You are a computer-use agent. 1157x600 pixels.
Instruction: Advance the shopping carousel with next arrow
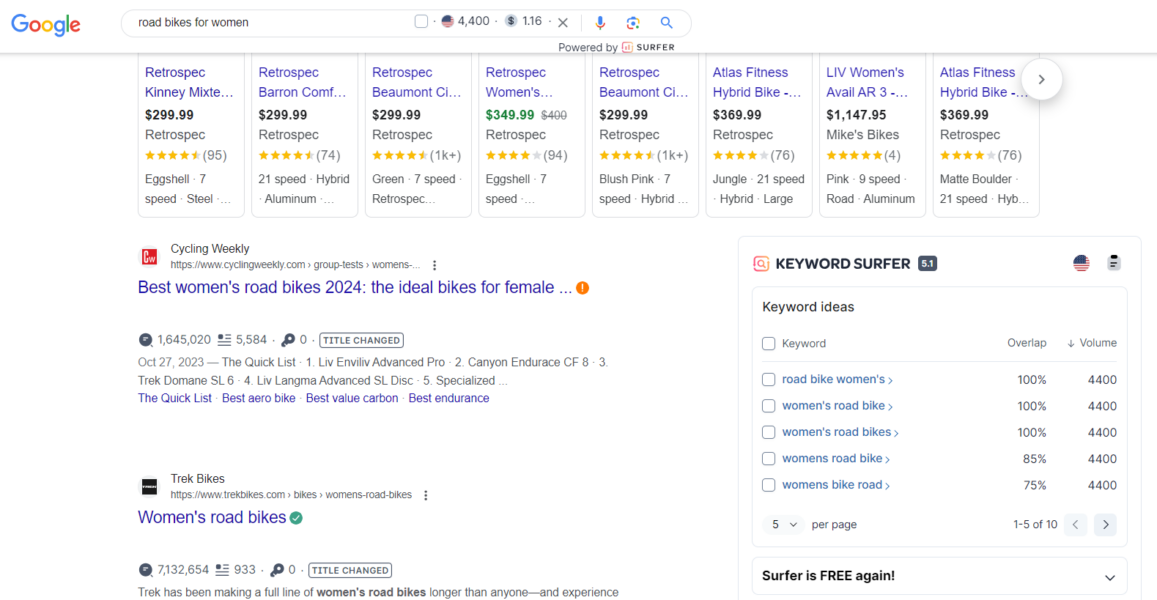coord(1041,79)
